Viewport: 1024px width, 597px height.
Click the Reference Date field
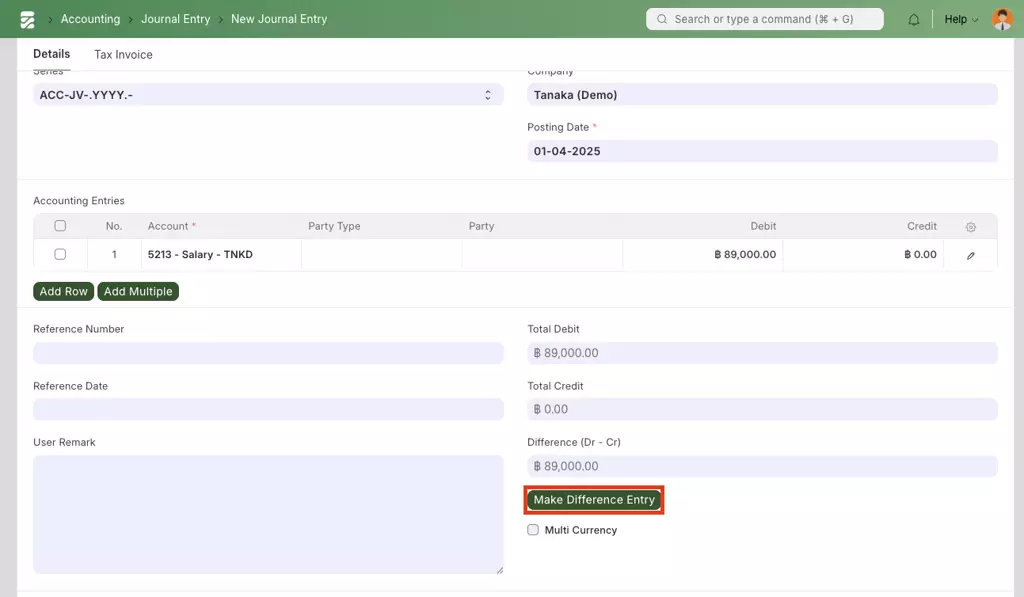tap(268, 410)
